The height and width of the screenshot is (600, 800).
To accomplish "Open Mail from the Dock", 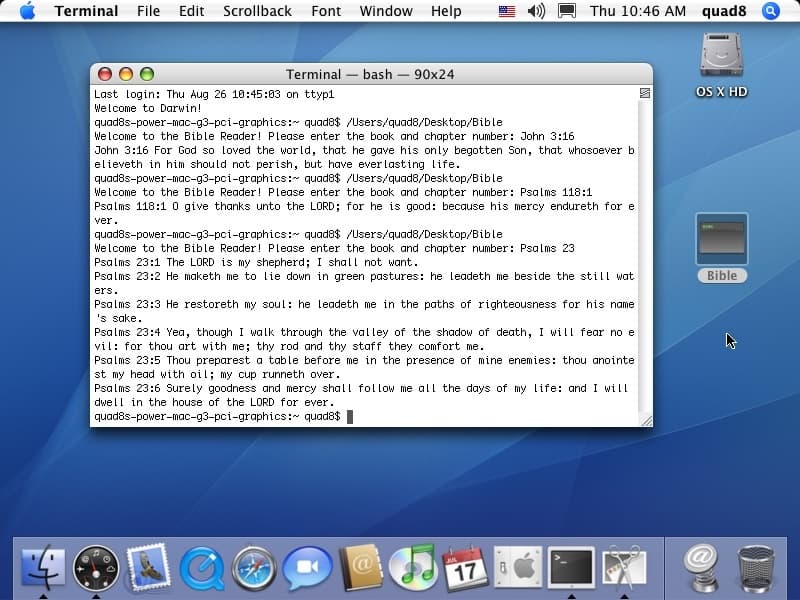I will 148,567.
